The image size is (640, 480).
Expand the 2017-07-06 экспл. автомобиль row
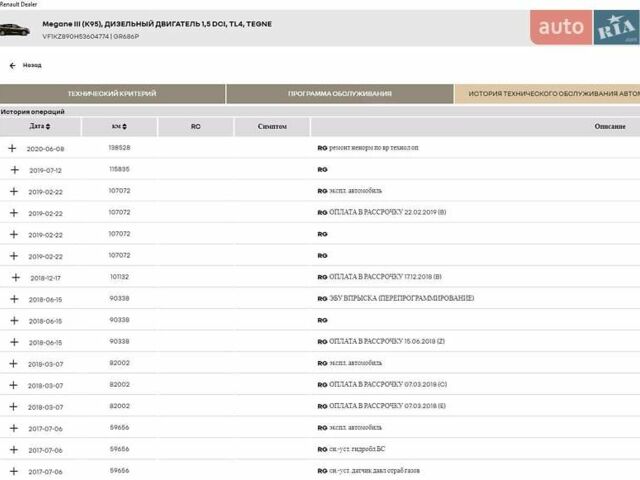[x=14, y=428]
